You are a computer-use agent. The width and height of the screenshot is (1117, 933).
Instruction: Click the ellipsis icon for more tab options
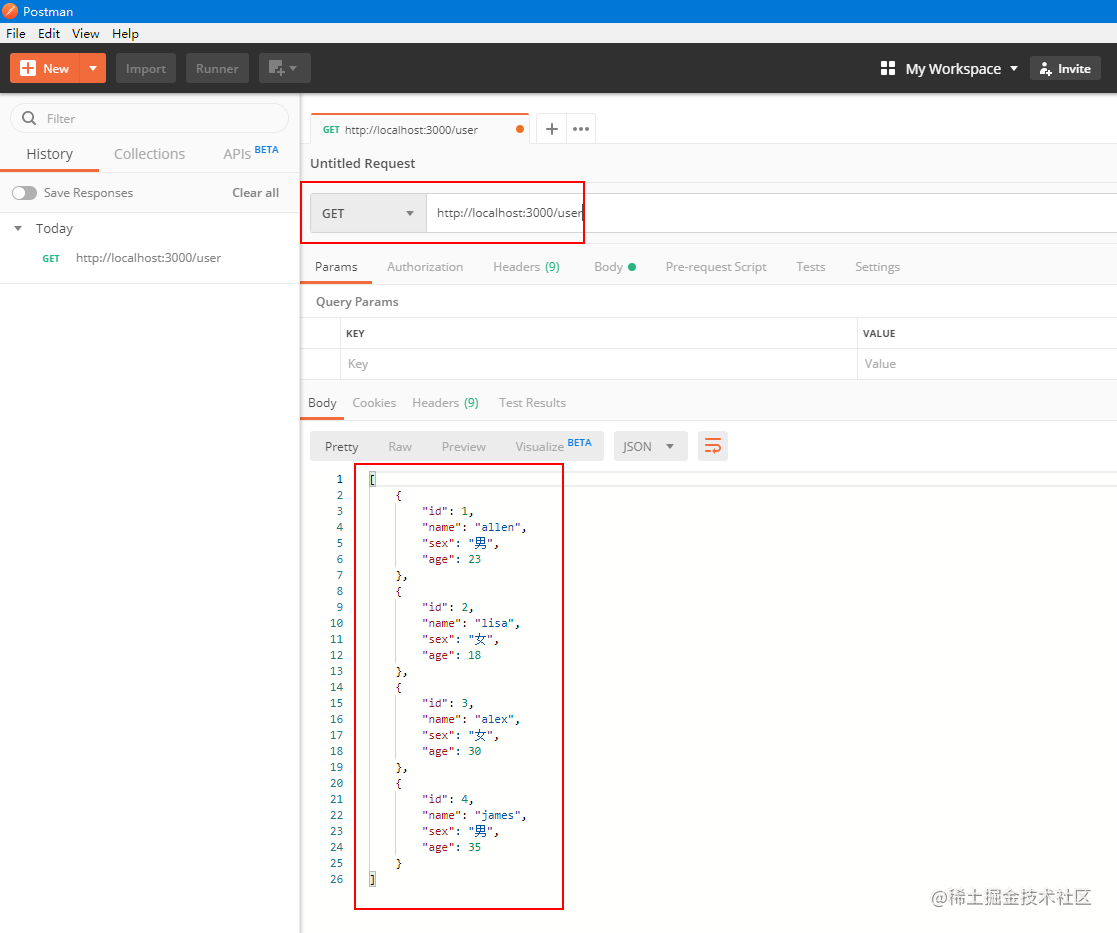point(580,128)
